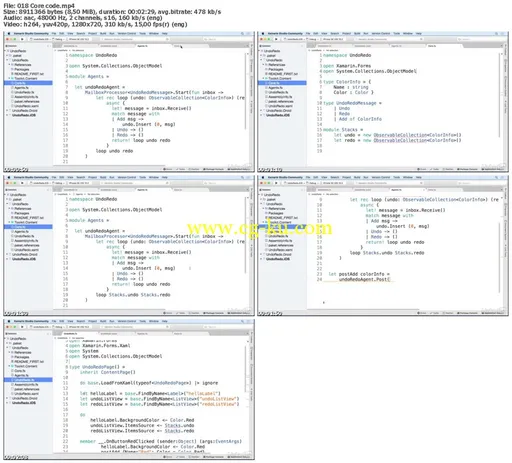Select the highlighted UndoRedo.fs row in the last frame
The image size is (512, 463).
[x=28, y=380]
